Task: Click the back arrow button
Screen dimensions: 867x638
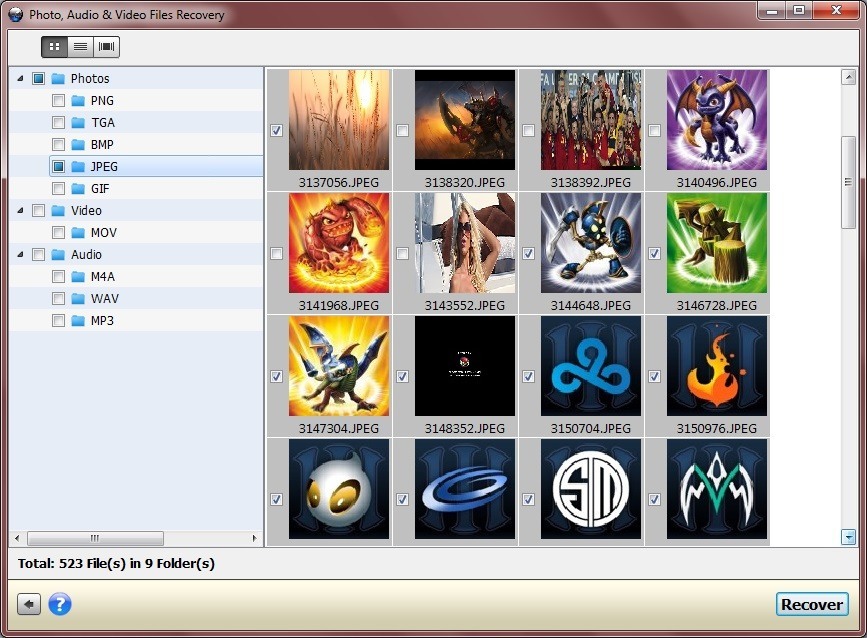Action: pos(30,604)
